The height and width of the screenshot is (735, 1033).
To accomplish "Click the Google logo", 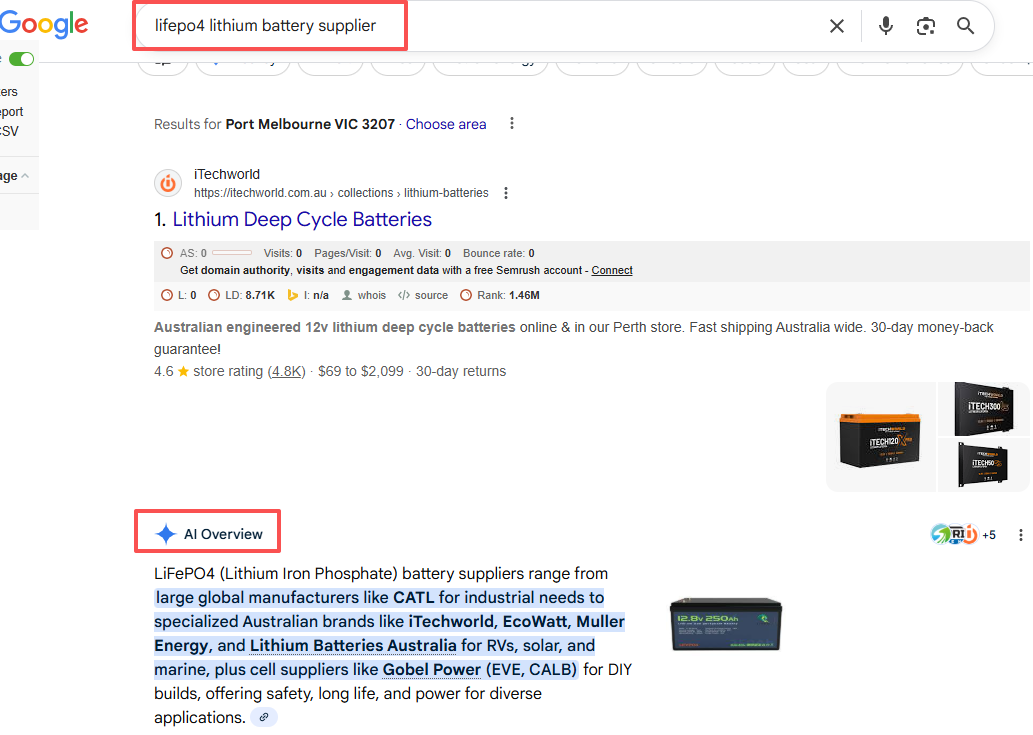I will click(43, 25).
